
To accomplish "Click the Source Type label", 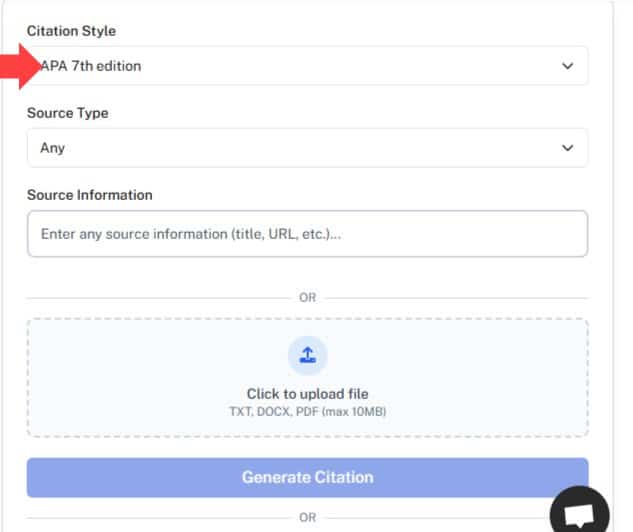I will pos(67,113).
